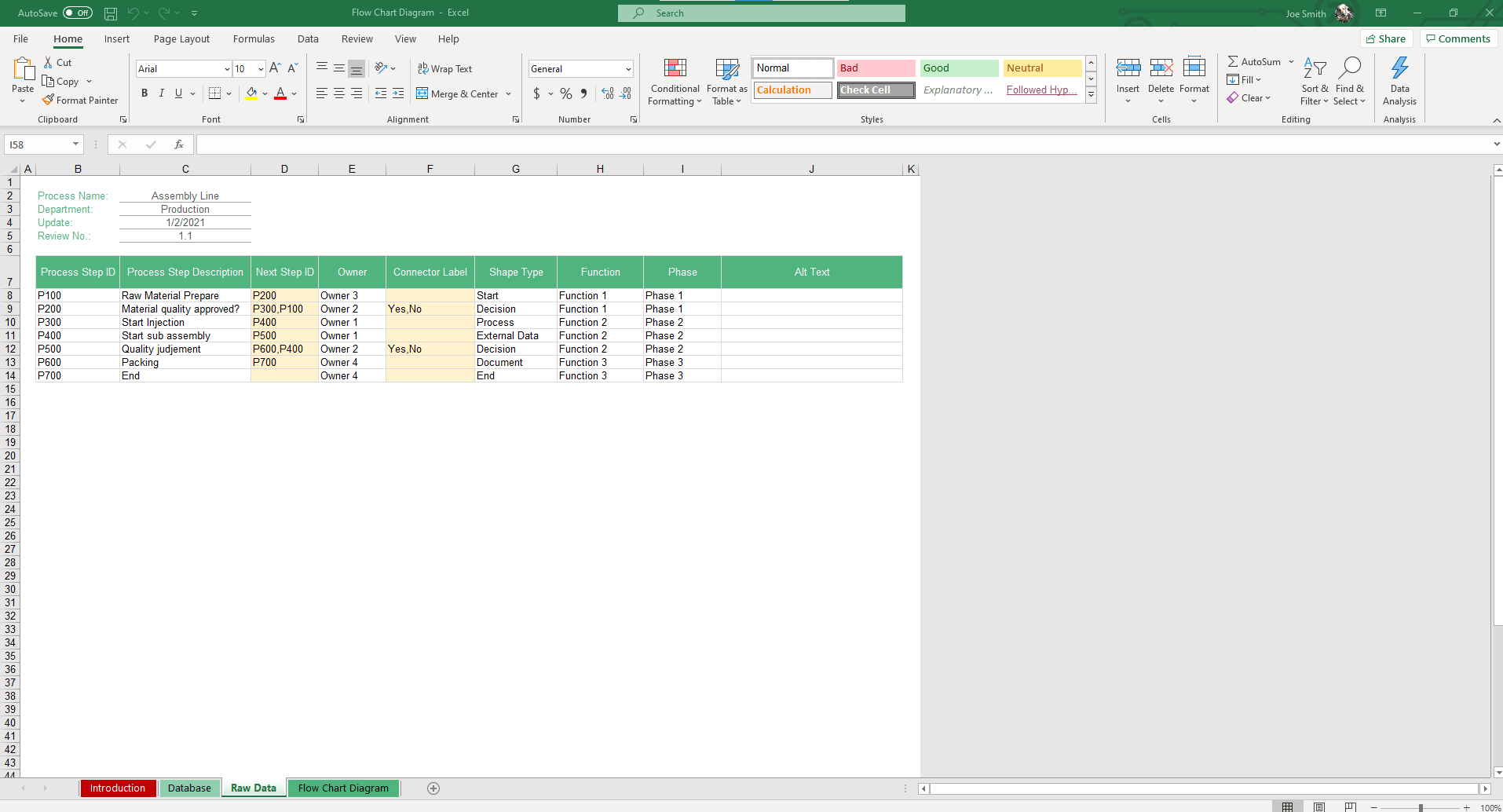Screen dimensions: 1503x812
Task: Open the font name Arial dropdown
Action: [x=227, y=69]
